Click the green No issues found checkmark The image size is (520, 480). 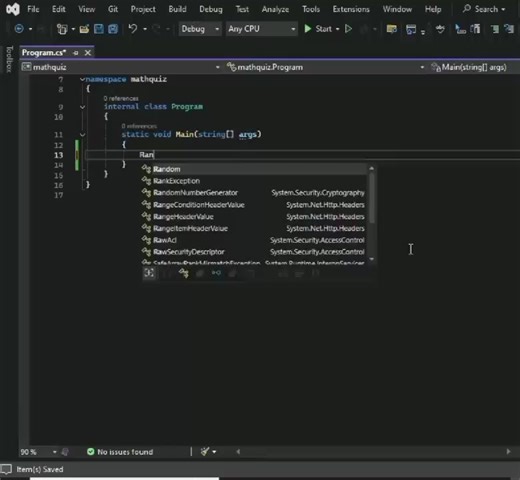[90, 452]
